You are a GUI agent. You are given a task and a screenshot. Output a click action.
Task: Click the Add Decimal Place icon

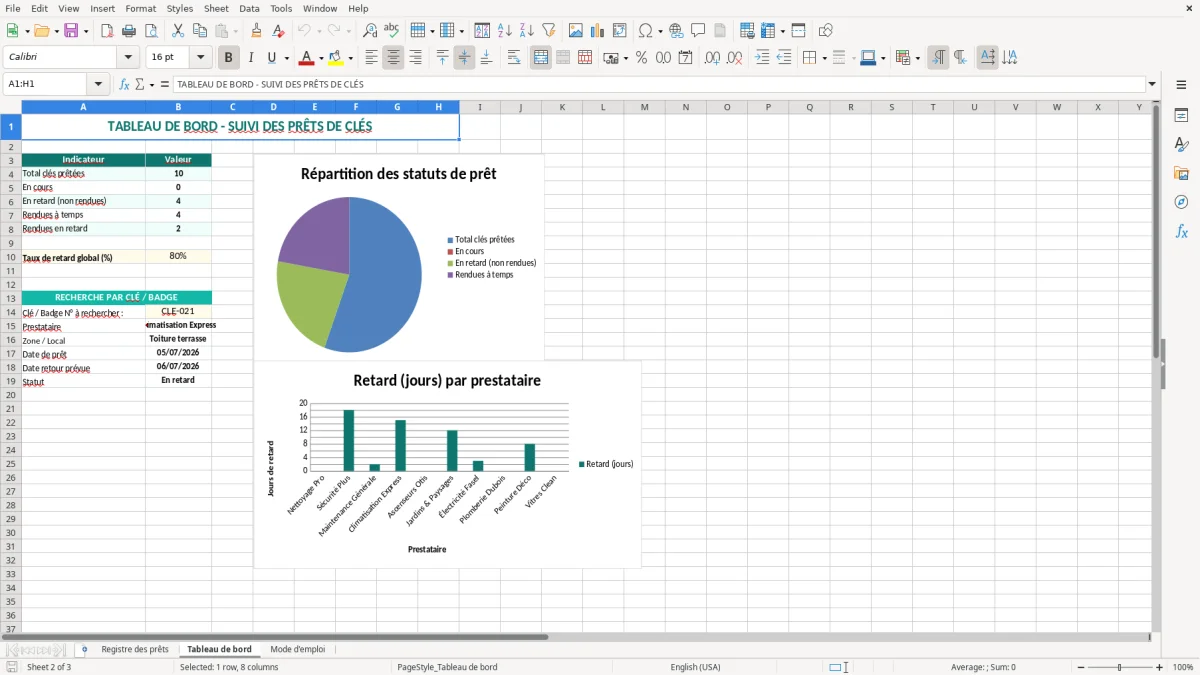click(712, 58)
